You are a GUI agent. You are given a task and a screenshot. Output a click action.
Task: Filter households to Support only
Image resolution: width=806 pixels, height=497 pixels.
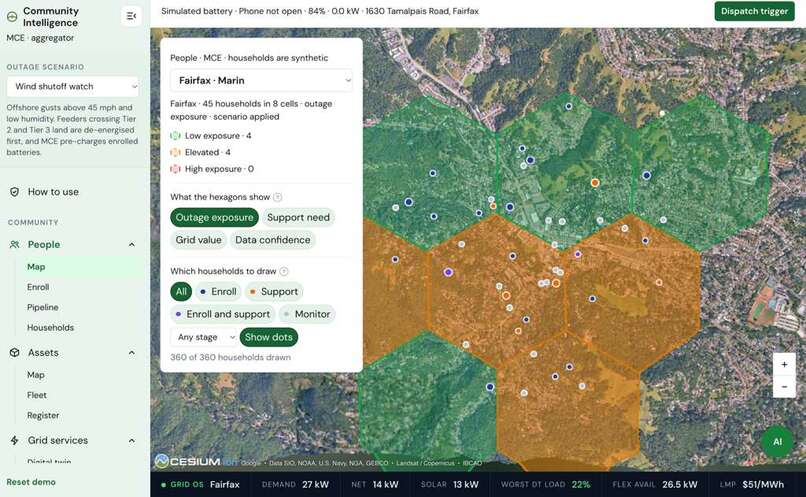click(274, 291)
